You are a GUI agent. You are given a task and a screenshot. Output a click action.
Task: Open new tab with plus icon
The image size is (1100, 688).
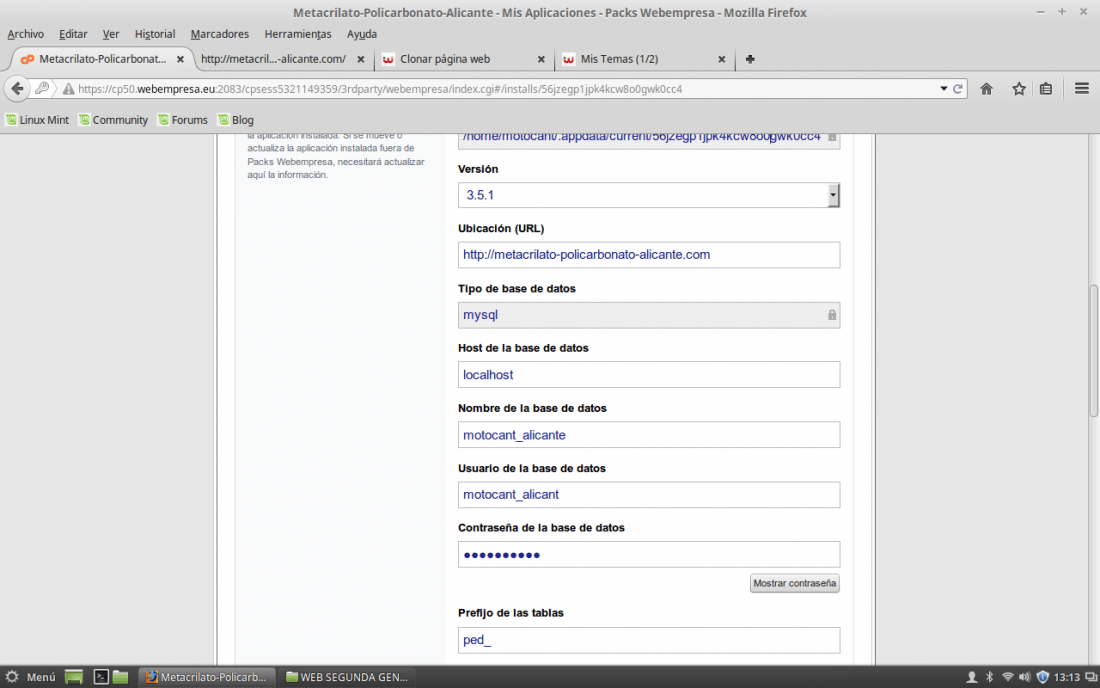coord(750,60)
